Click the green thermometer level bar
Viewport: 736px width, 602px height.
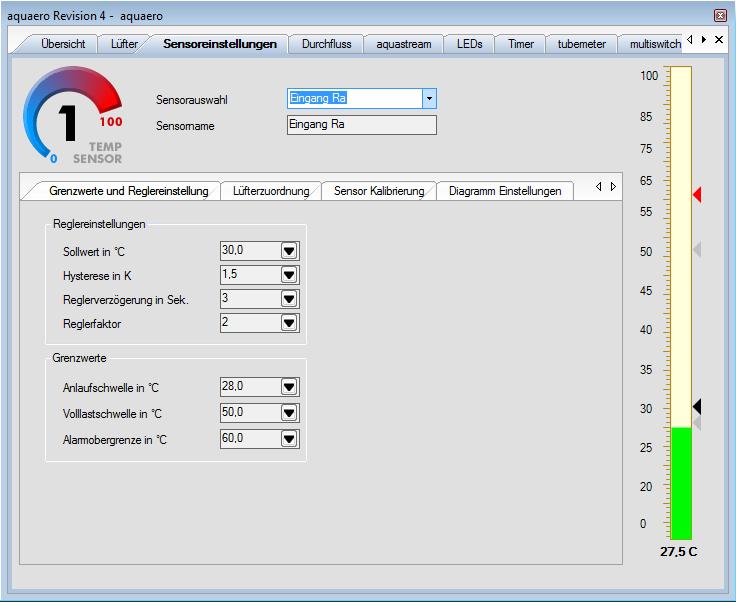(x=681, y=483)
